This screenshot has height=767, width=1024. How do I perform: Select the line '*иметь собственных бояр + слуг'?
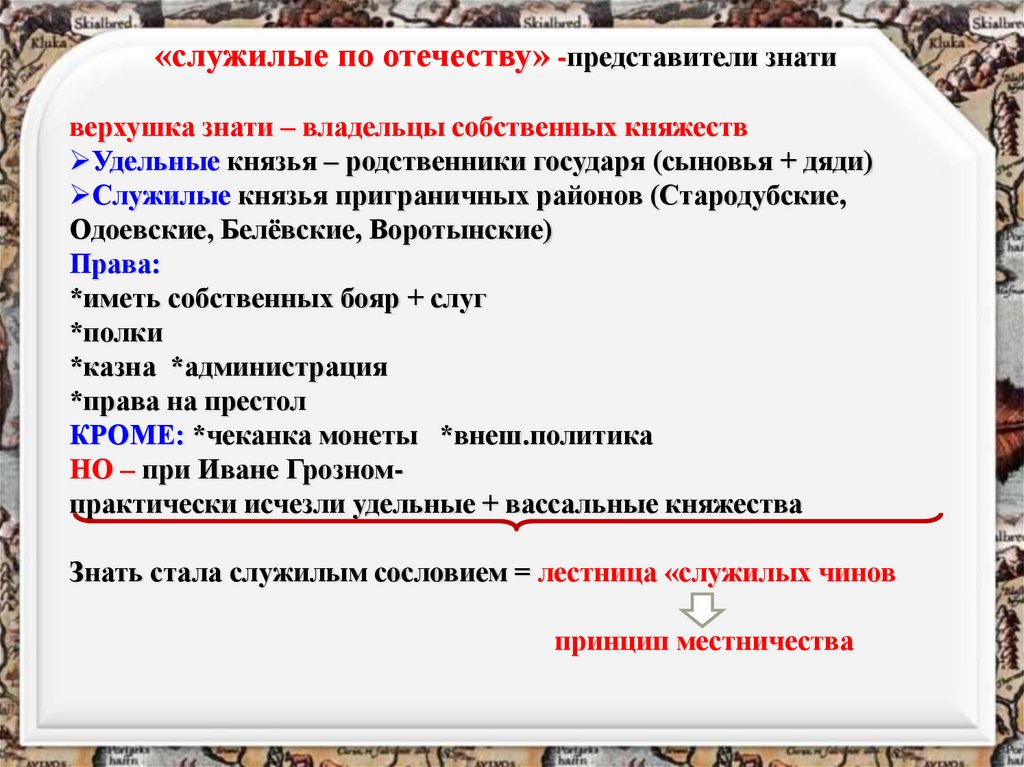pos(278,299)
